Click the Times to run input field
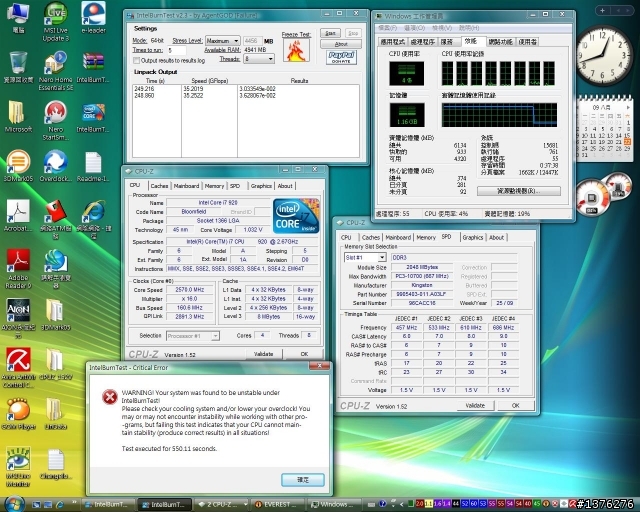This screenshot has width=640, height=512. (x=177, y=50)
